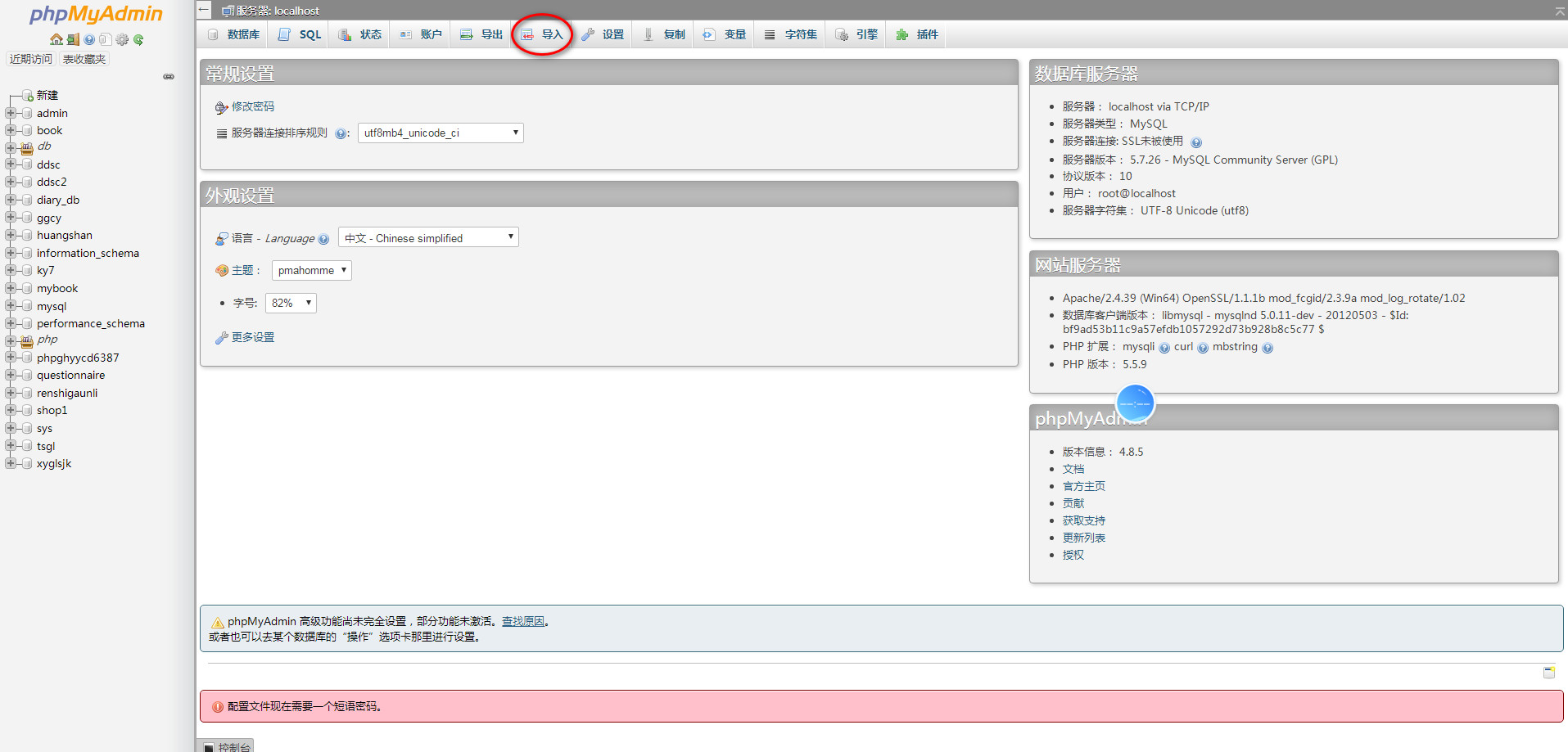Open the SQL tab
Screen dimensions: 1568x752
299,34
